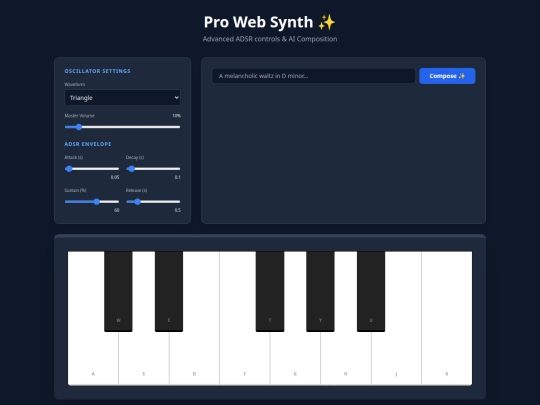This screenshot has width=540, height=405.
Task: Open the Waveform dropdown showing Triangle
Action: pos(122,97)
